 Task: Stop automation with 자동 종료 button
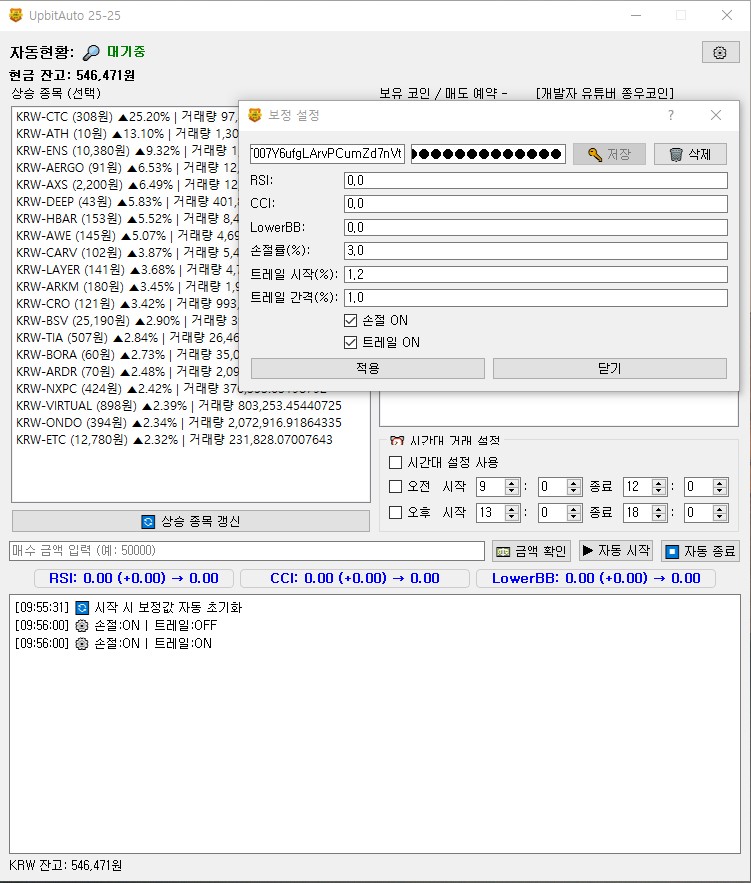[700, 551]
